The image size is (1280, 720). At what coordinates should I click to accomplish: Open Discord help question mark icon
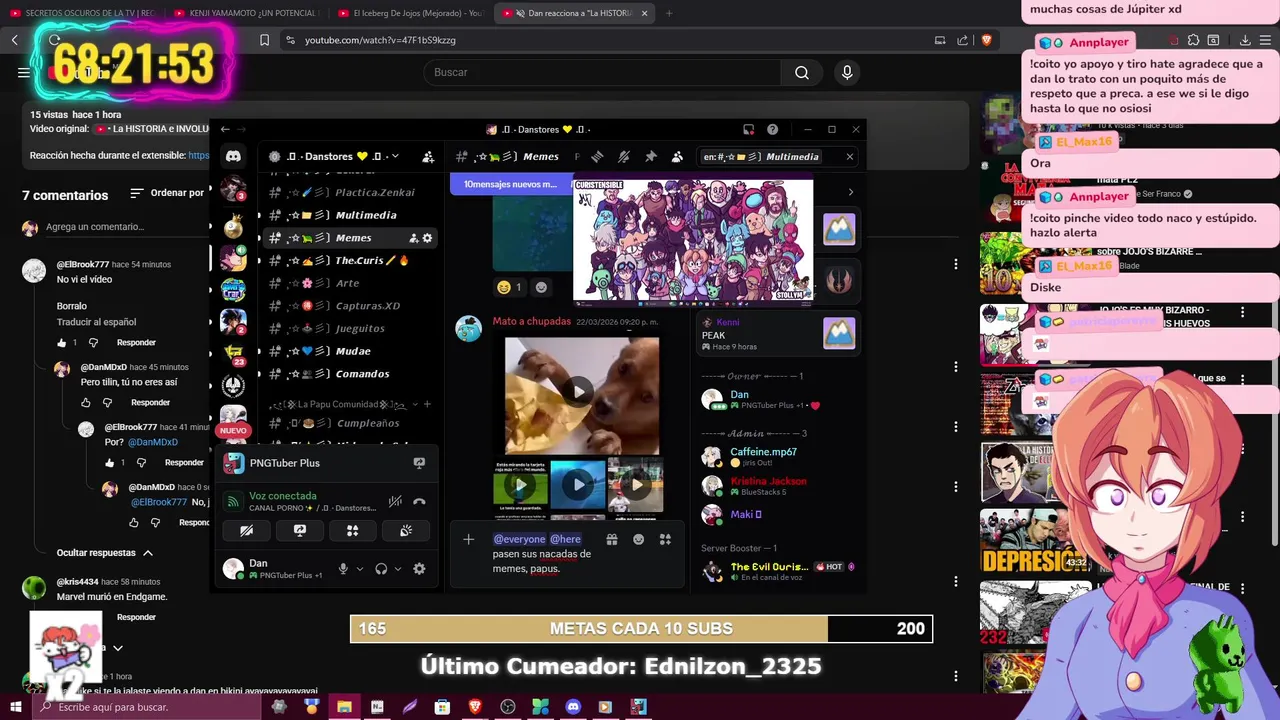coord(772,129)
